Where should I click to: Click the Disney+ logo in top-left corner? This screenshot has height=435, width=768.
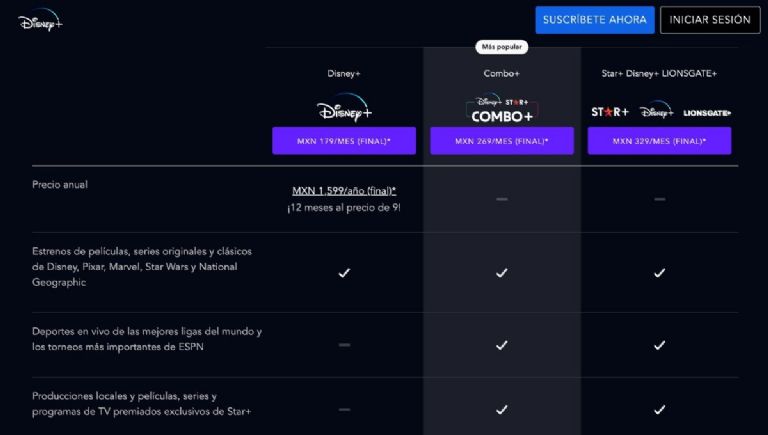[40, 20]
